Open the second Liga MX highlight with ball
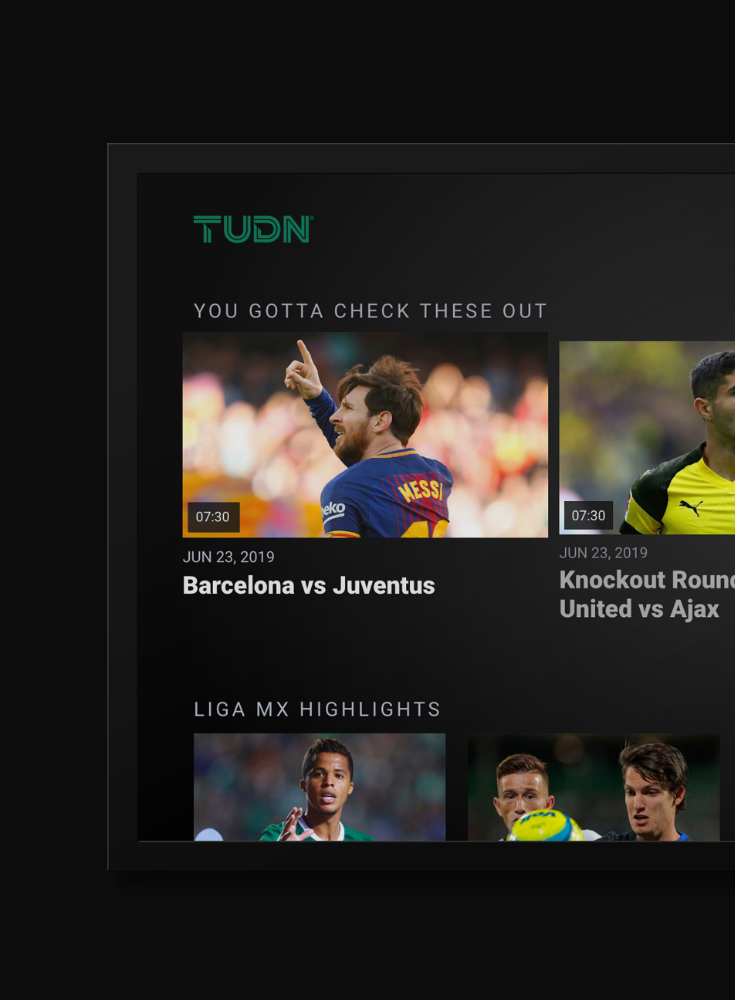The width and height of the screenshot is (735, 1000). click(593, 787)
